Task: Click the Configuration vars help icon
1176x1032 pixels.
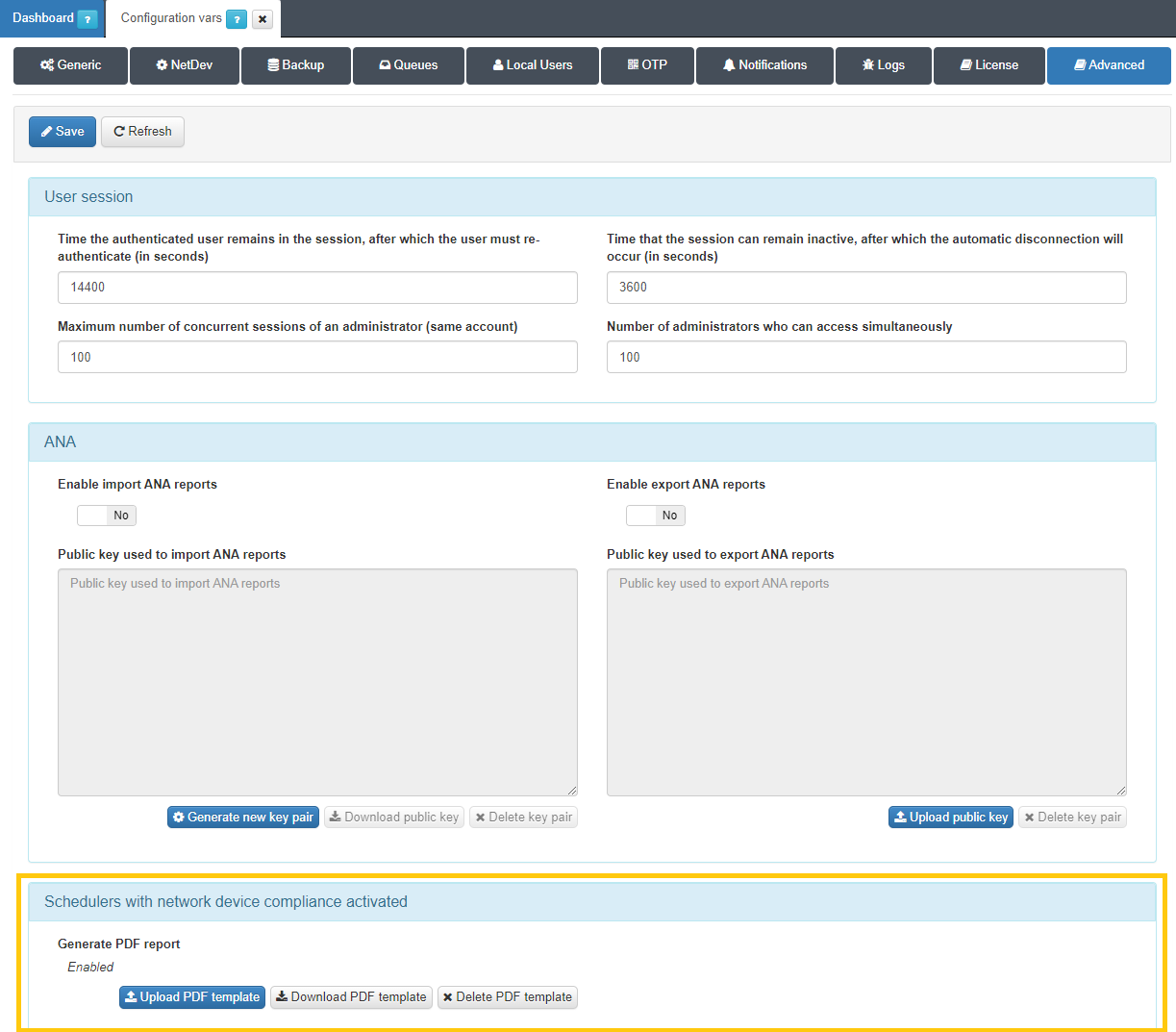Action: pyautogui.click(x=237, y=19)
